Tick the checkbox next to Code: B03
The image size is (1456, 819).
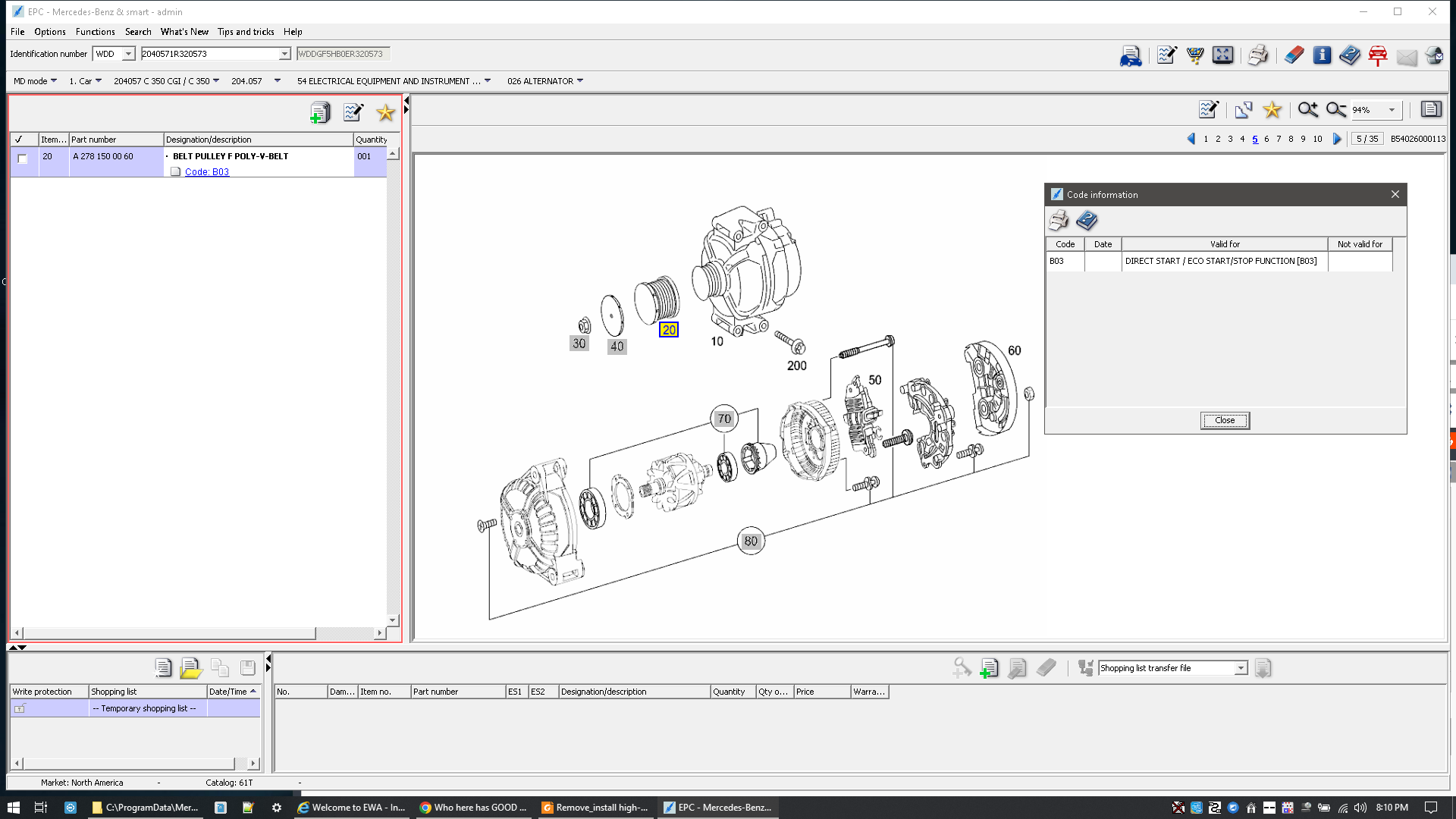tap(176, 172)
